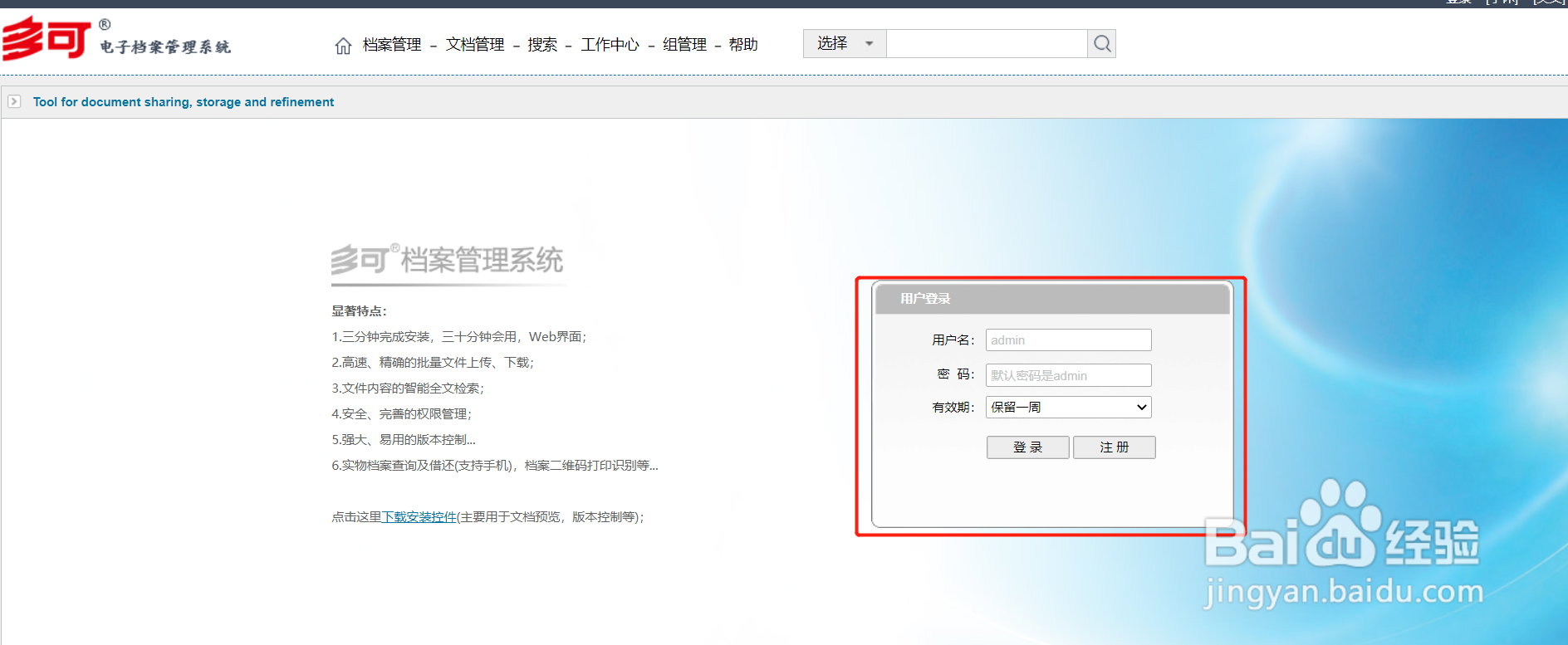Click feature line 3.文件内容的智能全文检索
Viewport: 1568px width, 645px height.
coord(408,388)
